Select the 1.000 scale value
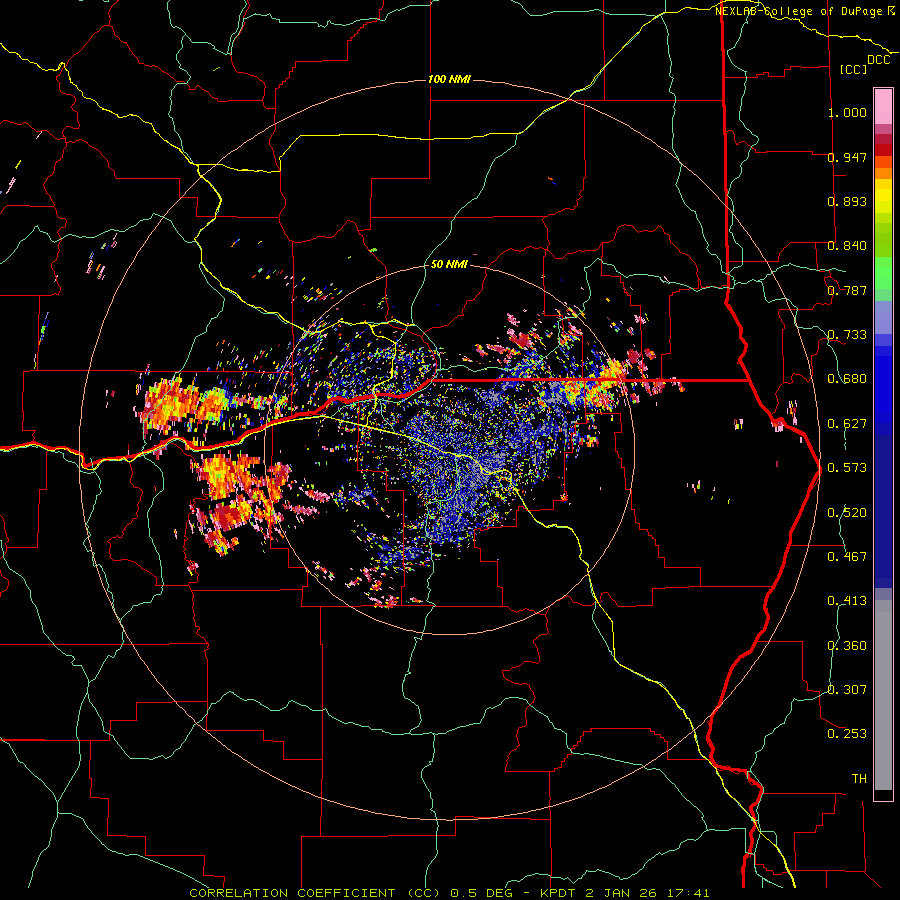The height and width of the screenshot is (900, 900). pyautogui.click(x=847, y=112)
